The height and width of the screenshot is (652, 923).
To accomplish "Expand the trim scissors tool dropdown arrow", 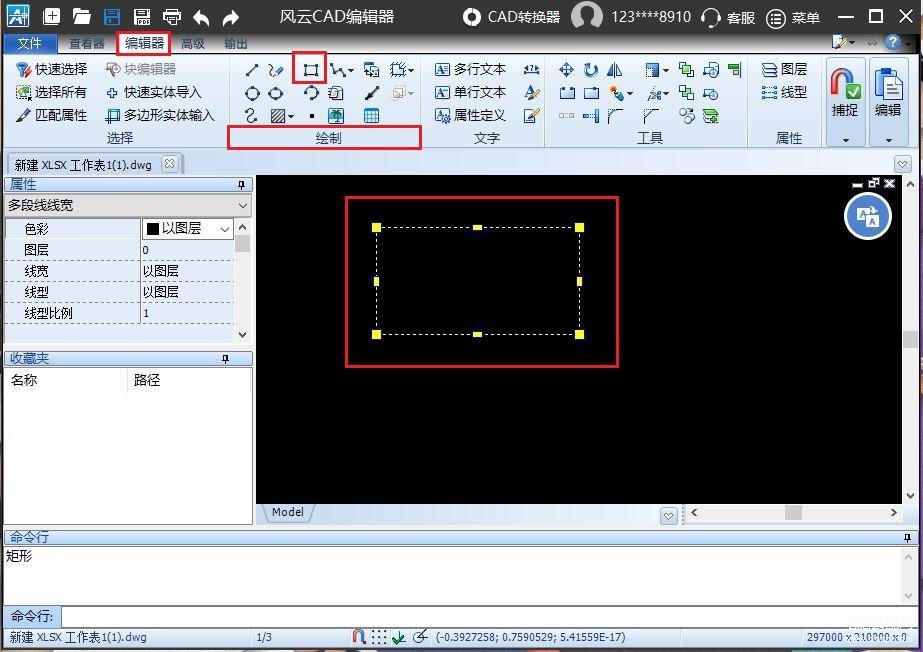I will click(666, 94).
